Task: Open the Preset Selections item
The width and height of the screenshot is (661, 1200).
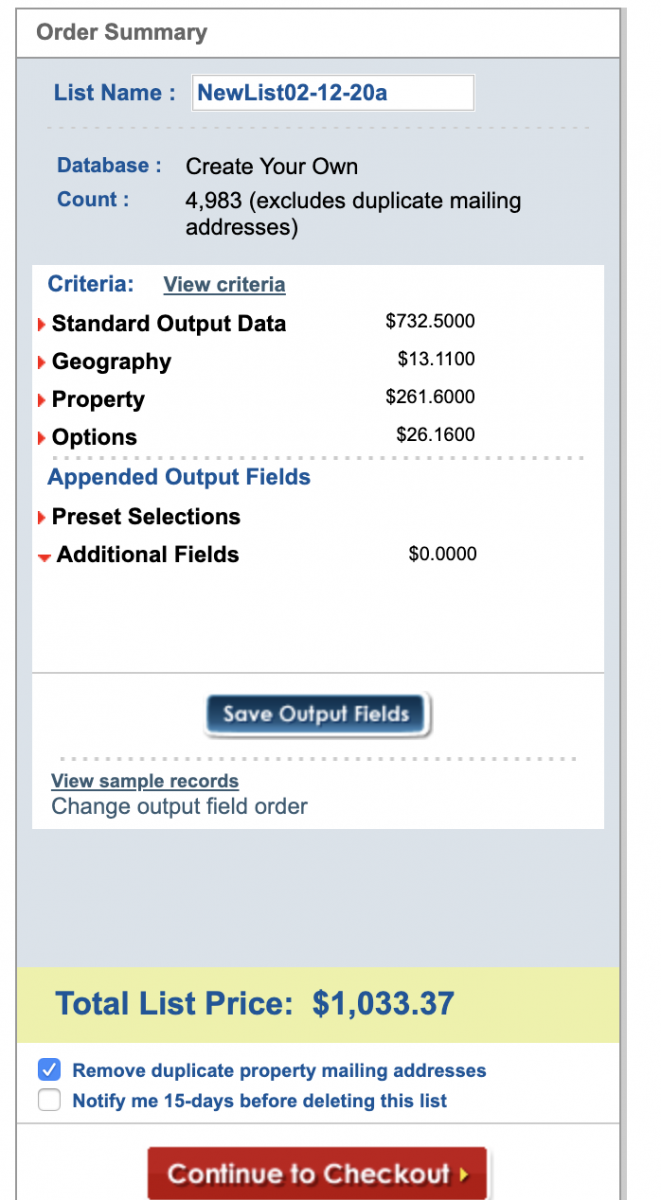Action: [146, 517]
